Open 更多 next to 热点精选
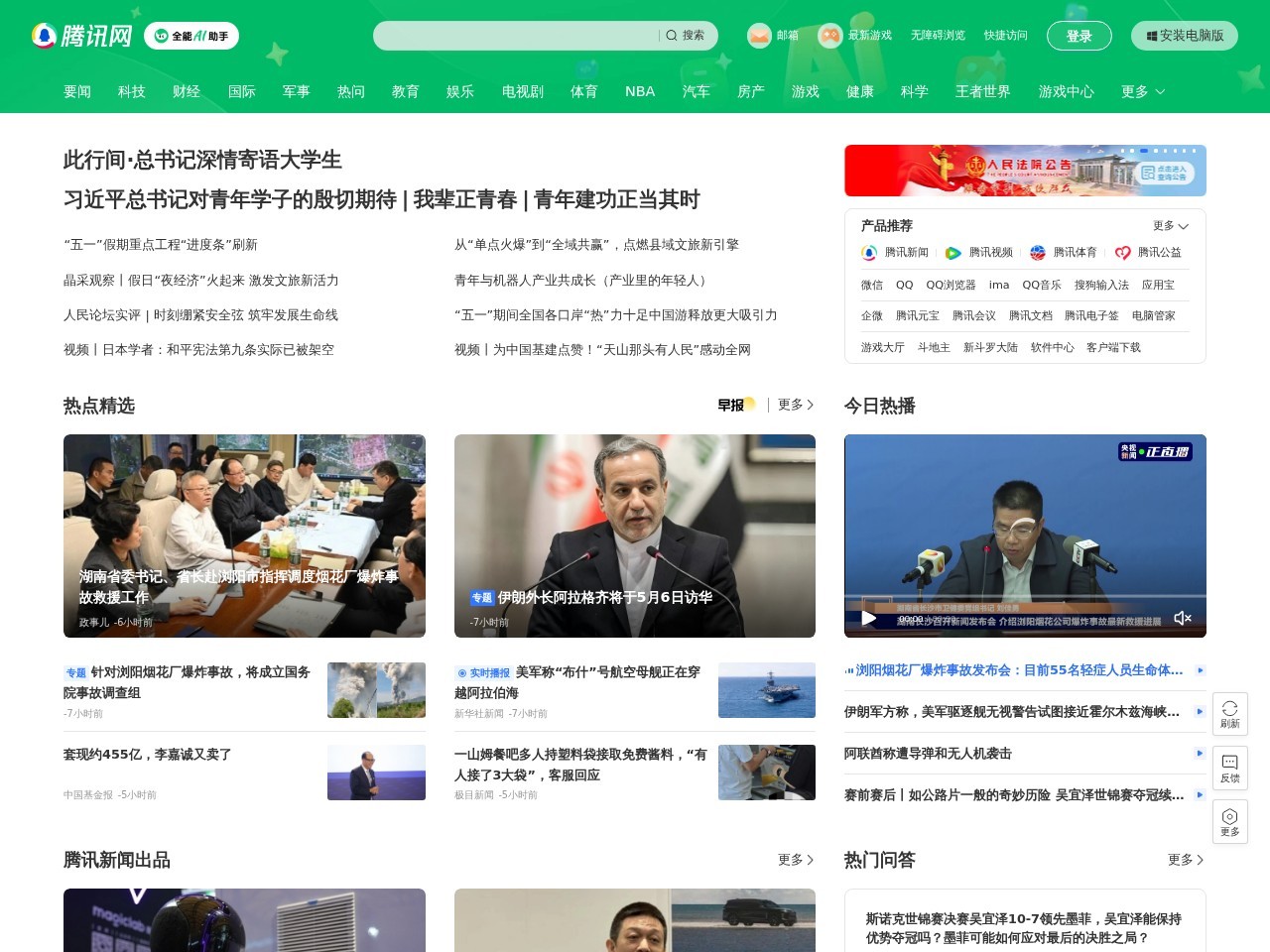Image resolution: width=1270 pixels, height=952 pixels. [796, 405]
